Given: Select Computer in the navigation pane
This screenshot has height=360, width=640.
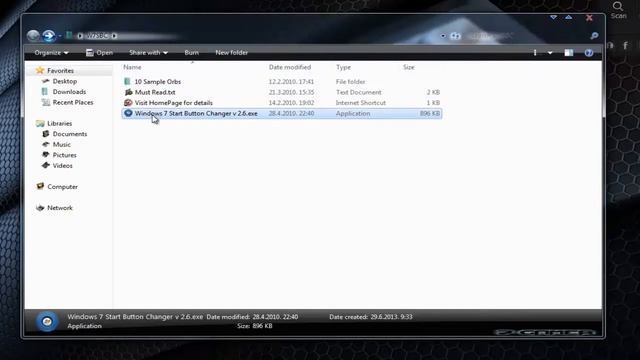Looking at the screenshot, I should pos(62,187).
